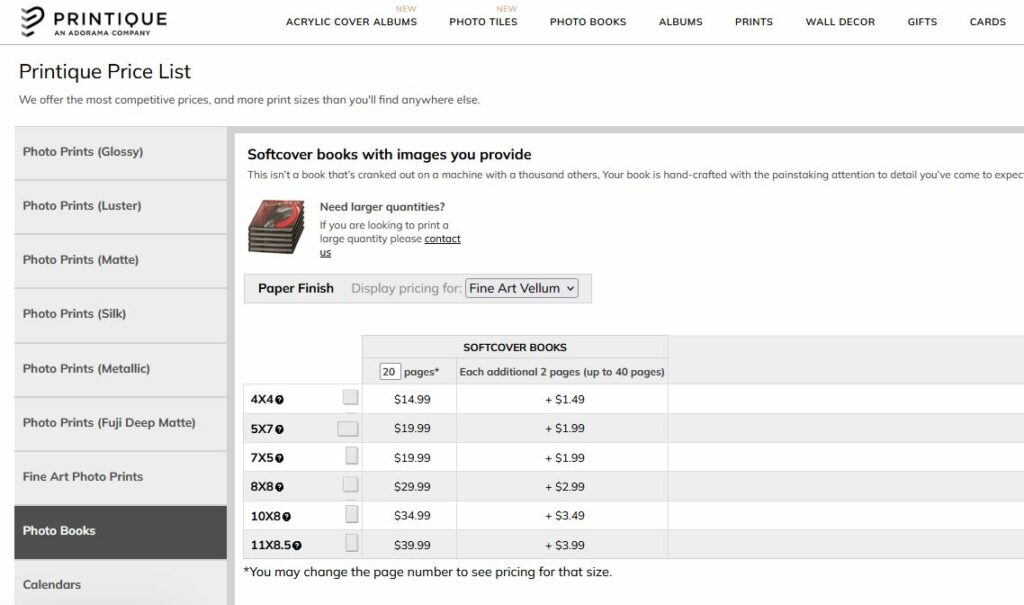Click the help icon next to 8X8
The image size is (1024, 605).
pos(280,487)
